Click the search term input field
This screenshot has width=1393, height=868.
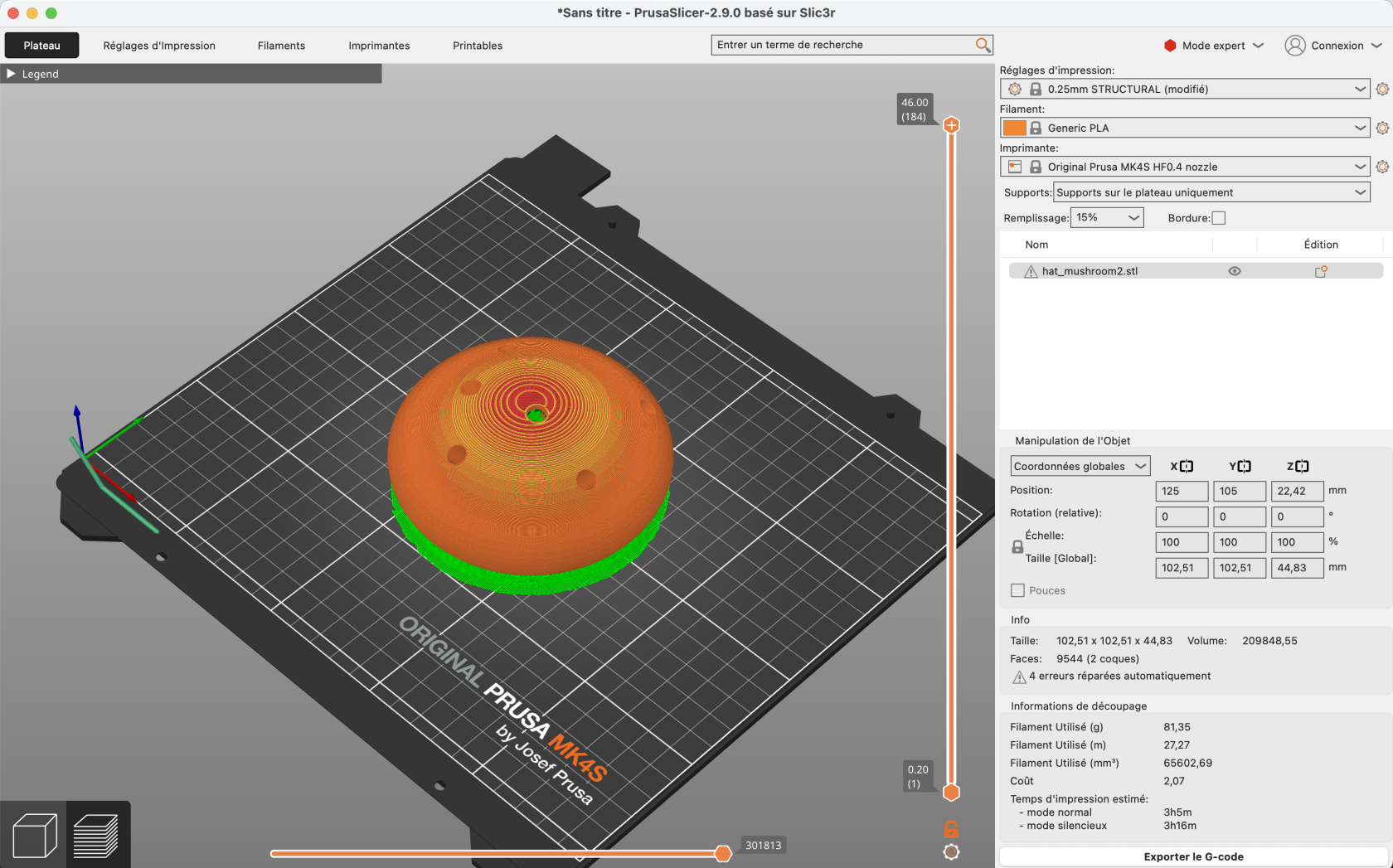(x=844, y=45)
